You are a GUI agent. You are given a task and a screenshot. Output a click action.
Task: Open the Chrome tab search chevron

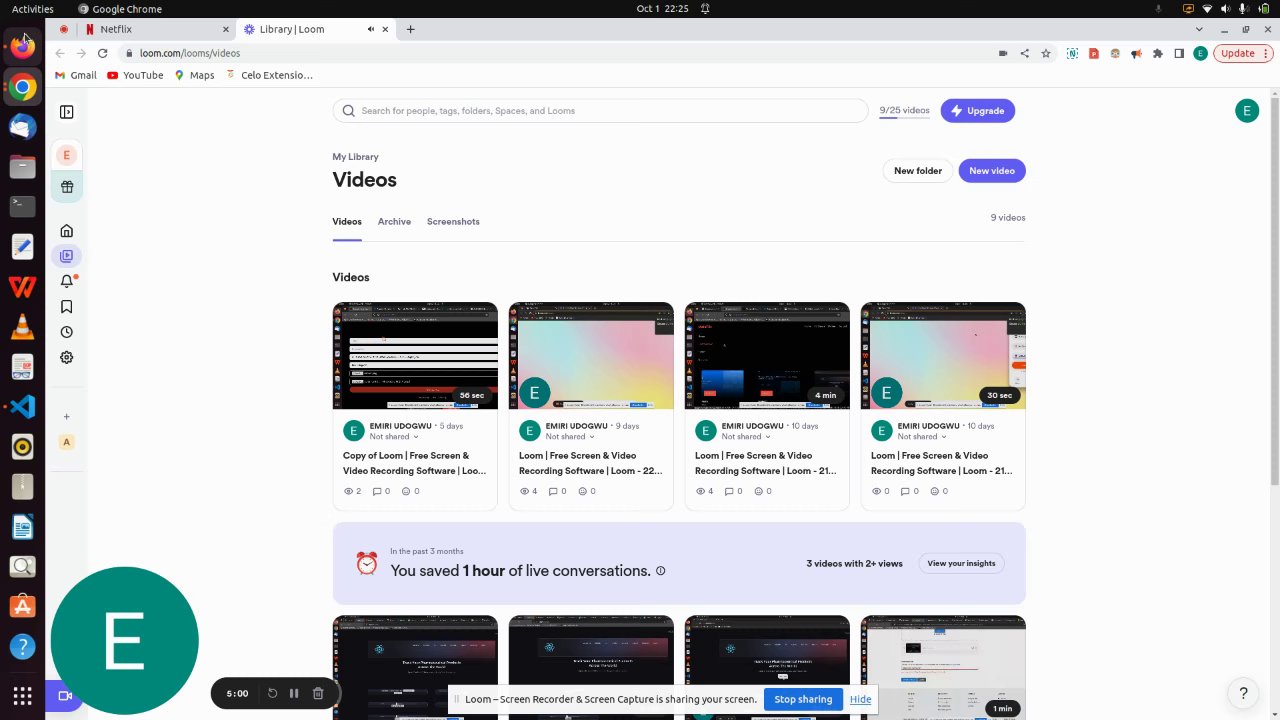coord(1200,29)
